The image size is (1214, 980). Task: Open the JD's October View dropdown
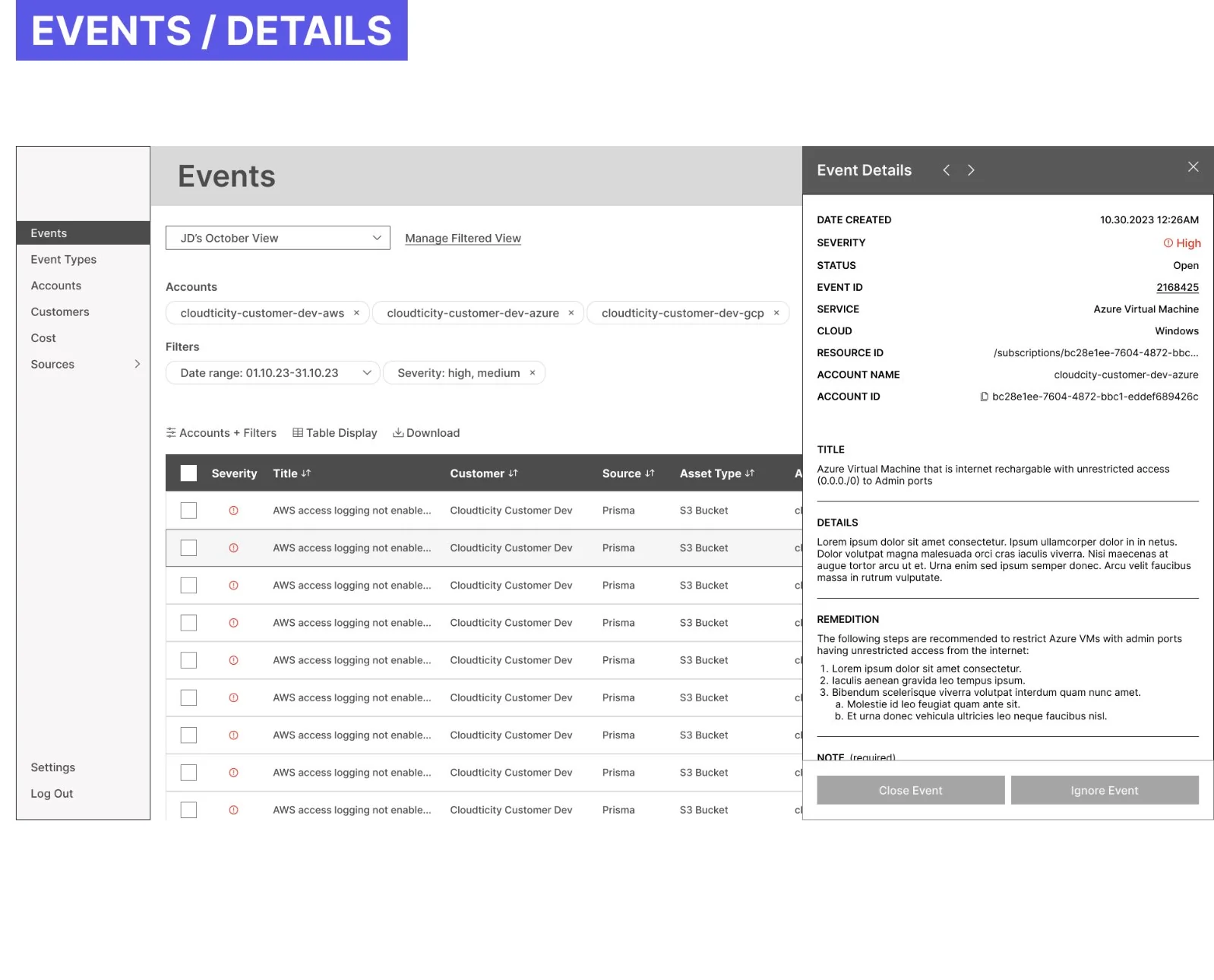pos(278,238)
